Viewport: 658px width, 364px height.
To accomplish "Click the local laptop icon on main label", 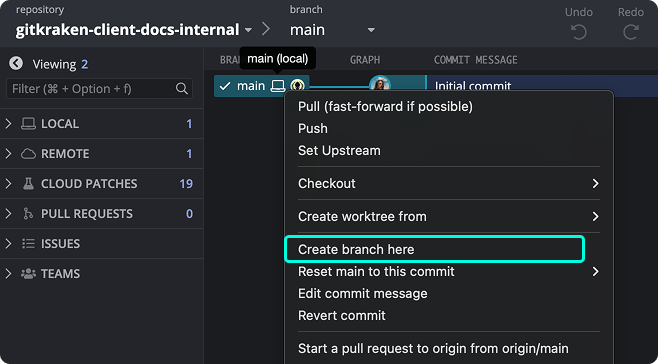I will click(x=277, y=86).
